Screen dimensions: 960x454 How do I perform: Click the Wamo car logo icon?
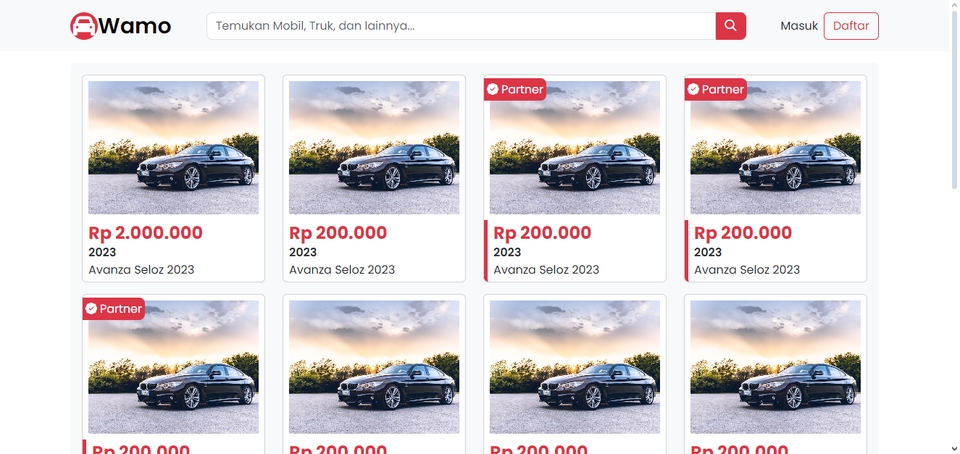point(83,26)
